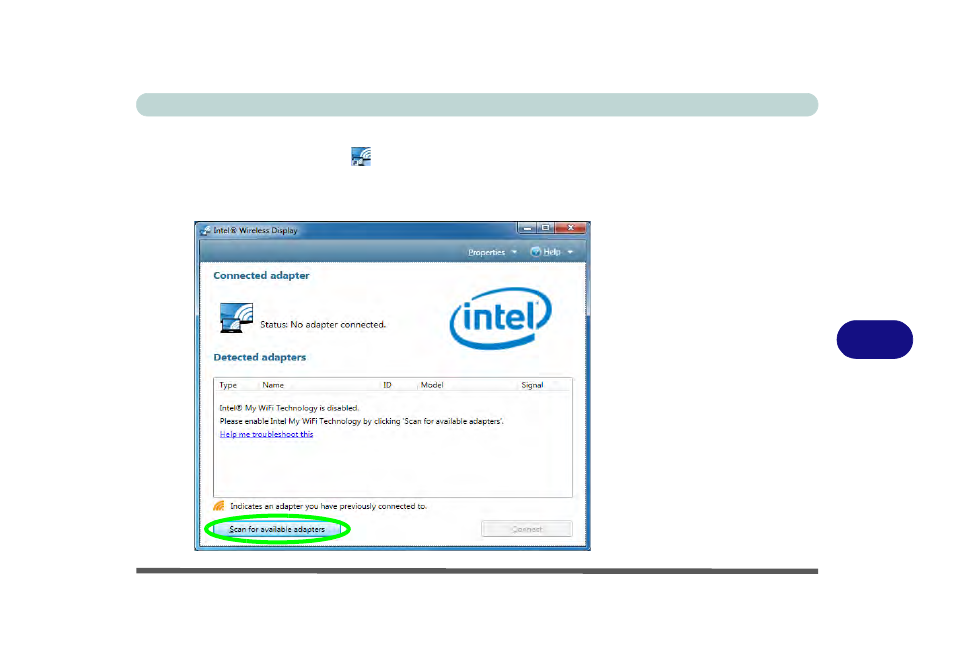Click the orange previously-connected adapter indicator icon
This screenshot has width=954, height=672.
tap(219, 506)
